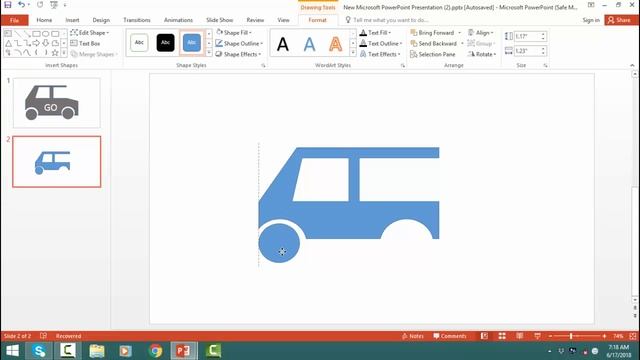The image size is (640, 360).
Task: Open Size dialog launcher
Action: (x=545, y=65)
